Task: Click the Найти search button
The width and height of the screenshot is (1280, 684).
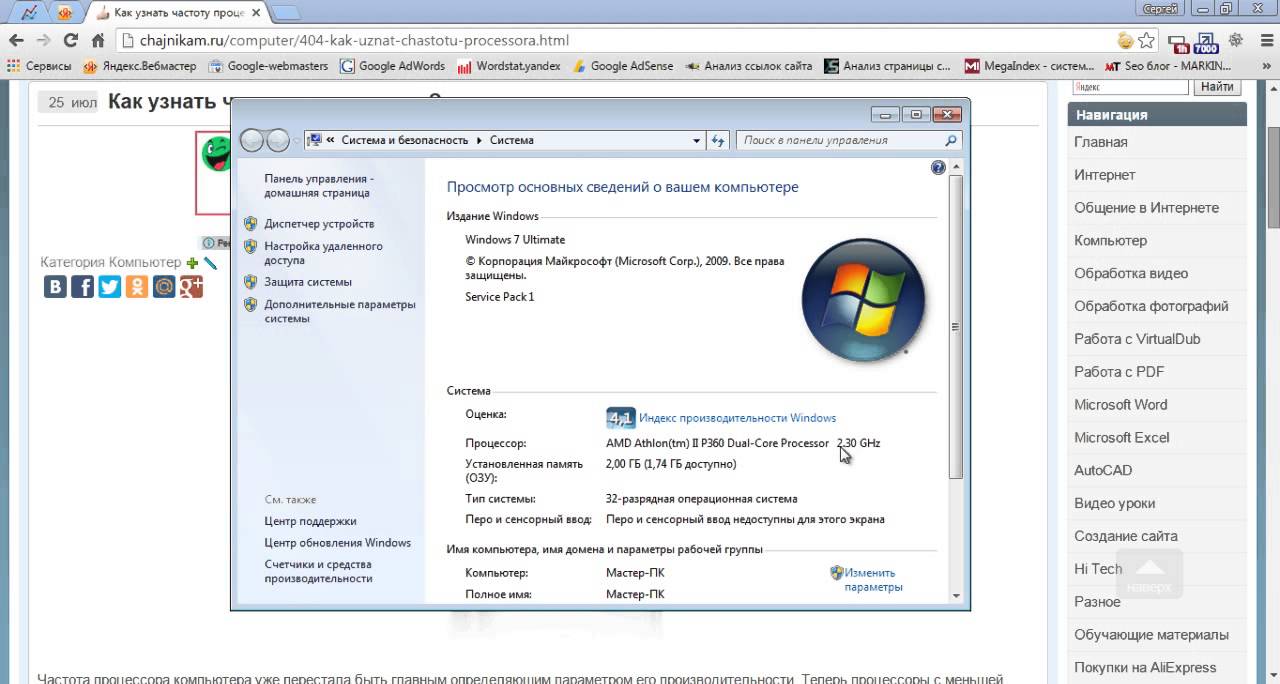Action: pyautogui.click(x=1217, y=87)
